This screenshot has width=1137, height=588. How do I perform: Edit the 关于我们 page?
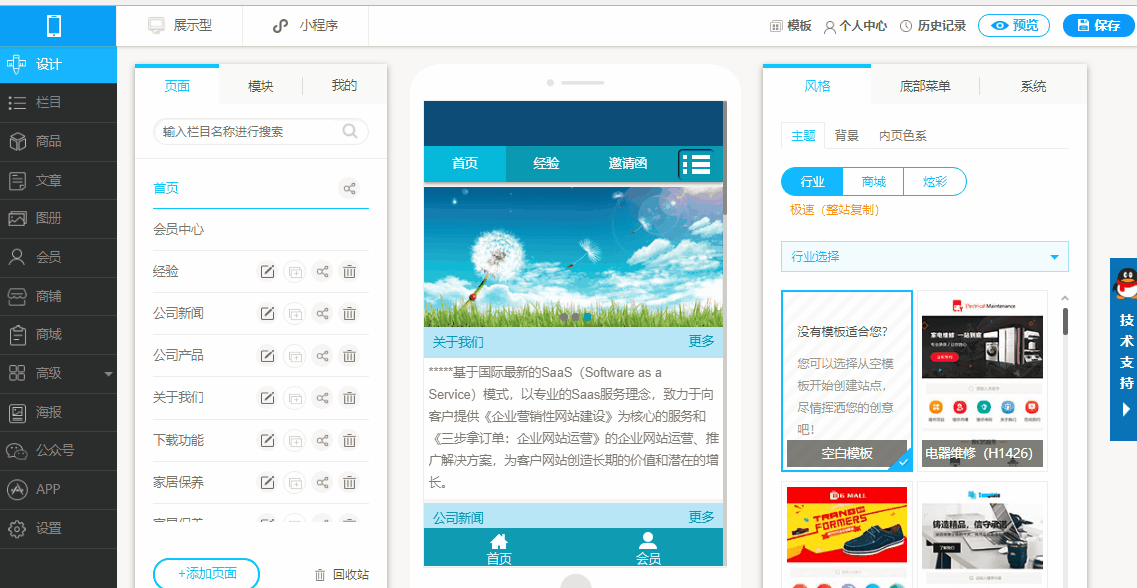pos(268,398)
